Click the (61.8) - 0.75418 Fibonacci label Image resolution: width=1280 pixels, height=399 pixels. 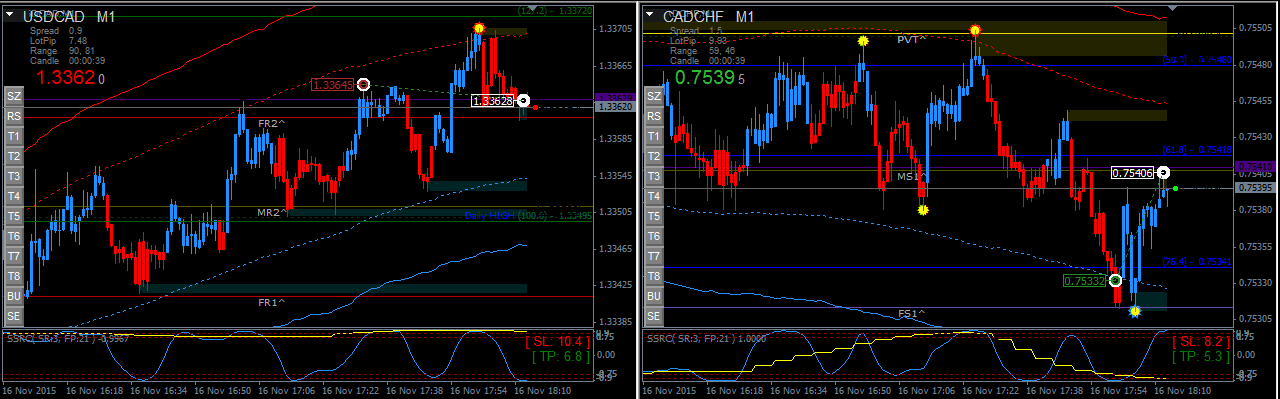(1197, 149)
